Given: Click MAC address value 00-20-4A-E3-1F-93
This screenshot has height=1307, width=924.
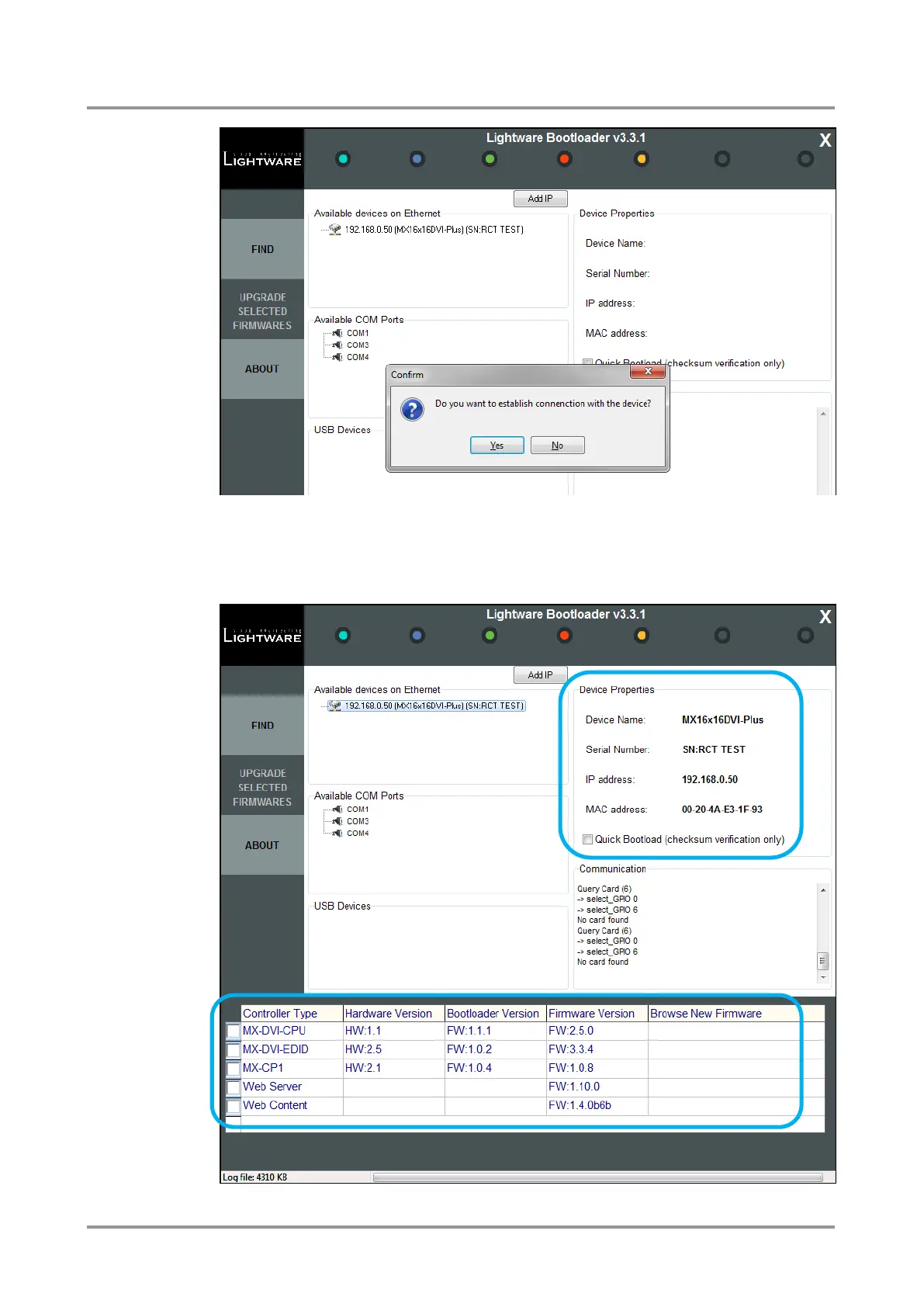Looking at the screenshot, I should click(x=722, y=810).
